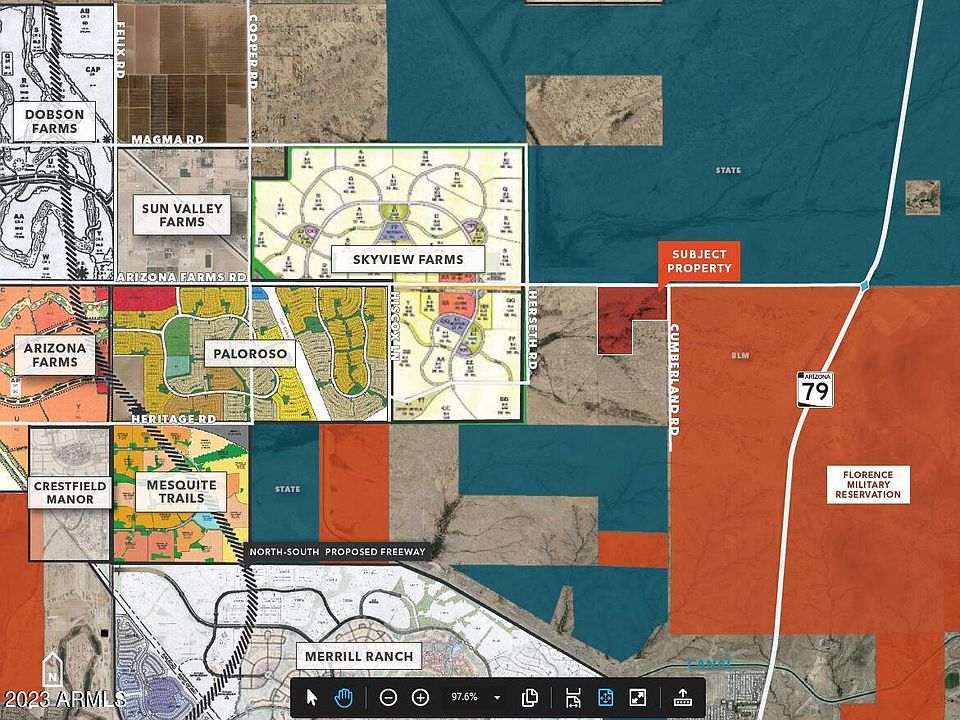Open the zoom level dropdown arrow
The width and height of the screenshot is (960, 720).
497,697
